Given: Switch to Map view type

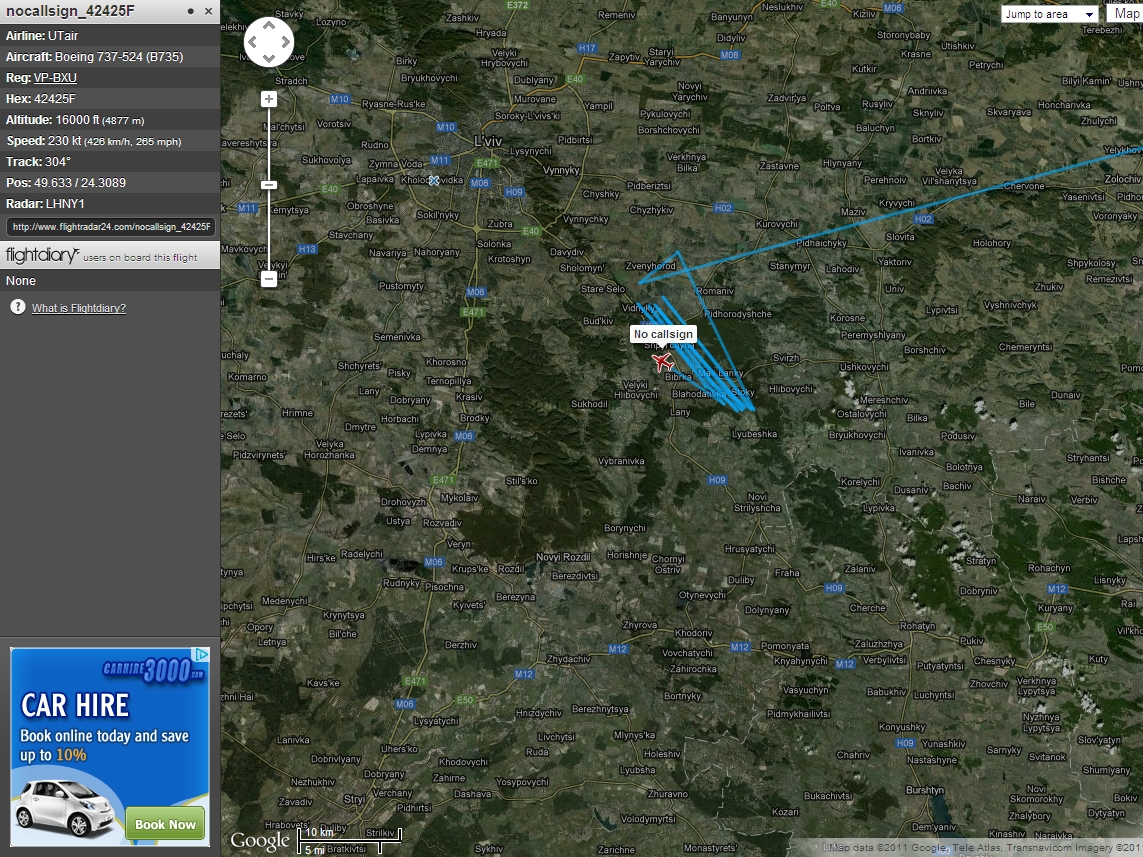Looking at the screenshot, I should pos(1126,14).
